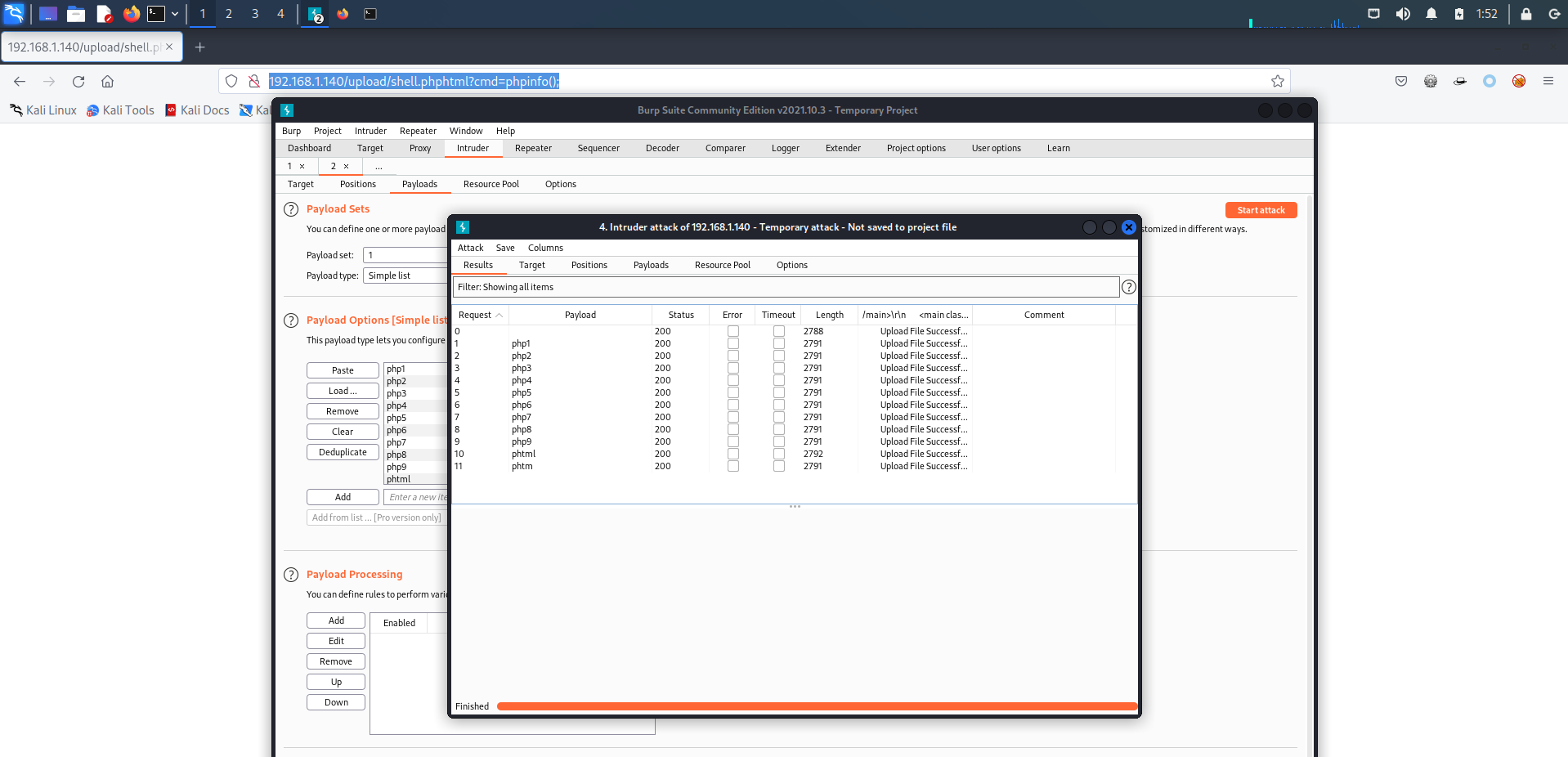The image size is (1568, 757).
Task: Tick the Error checkbox for the php9 row
Action: point(733,441)
